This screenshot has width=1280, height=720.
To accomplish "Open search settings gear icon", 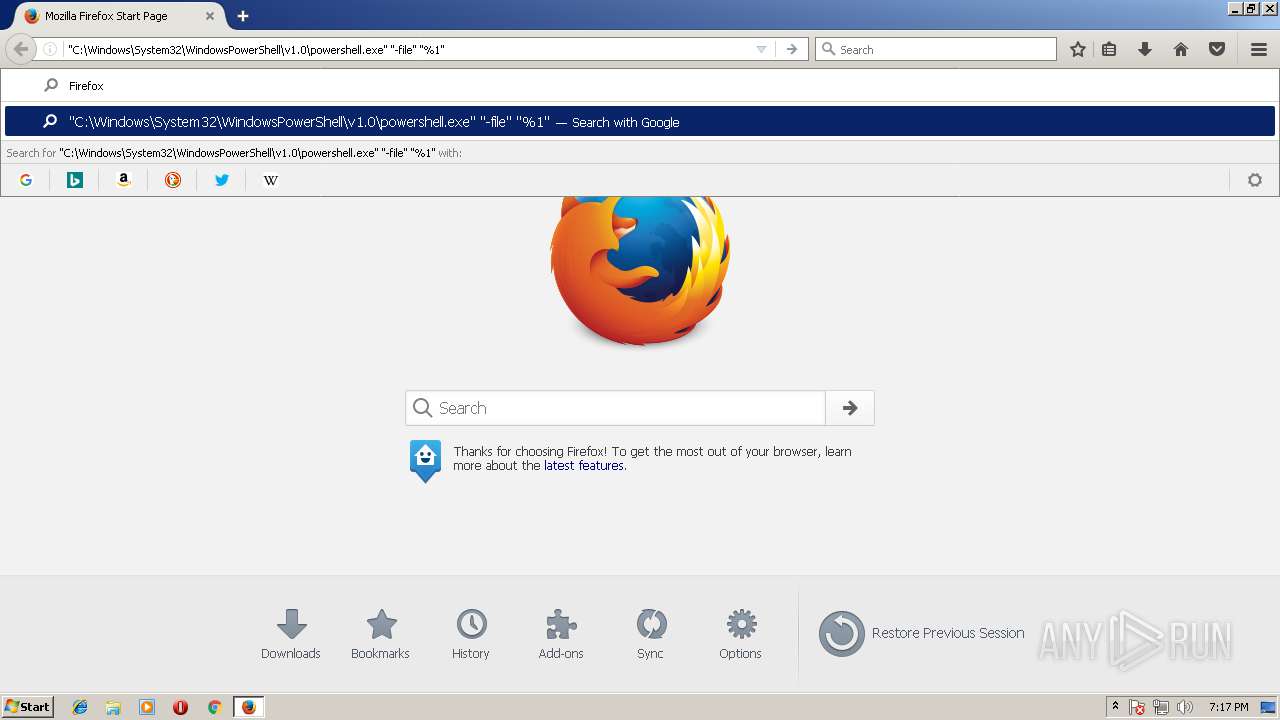I will pos(1255,180).
